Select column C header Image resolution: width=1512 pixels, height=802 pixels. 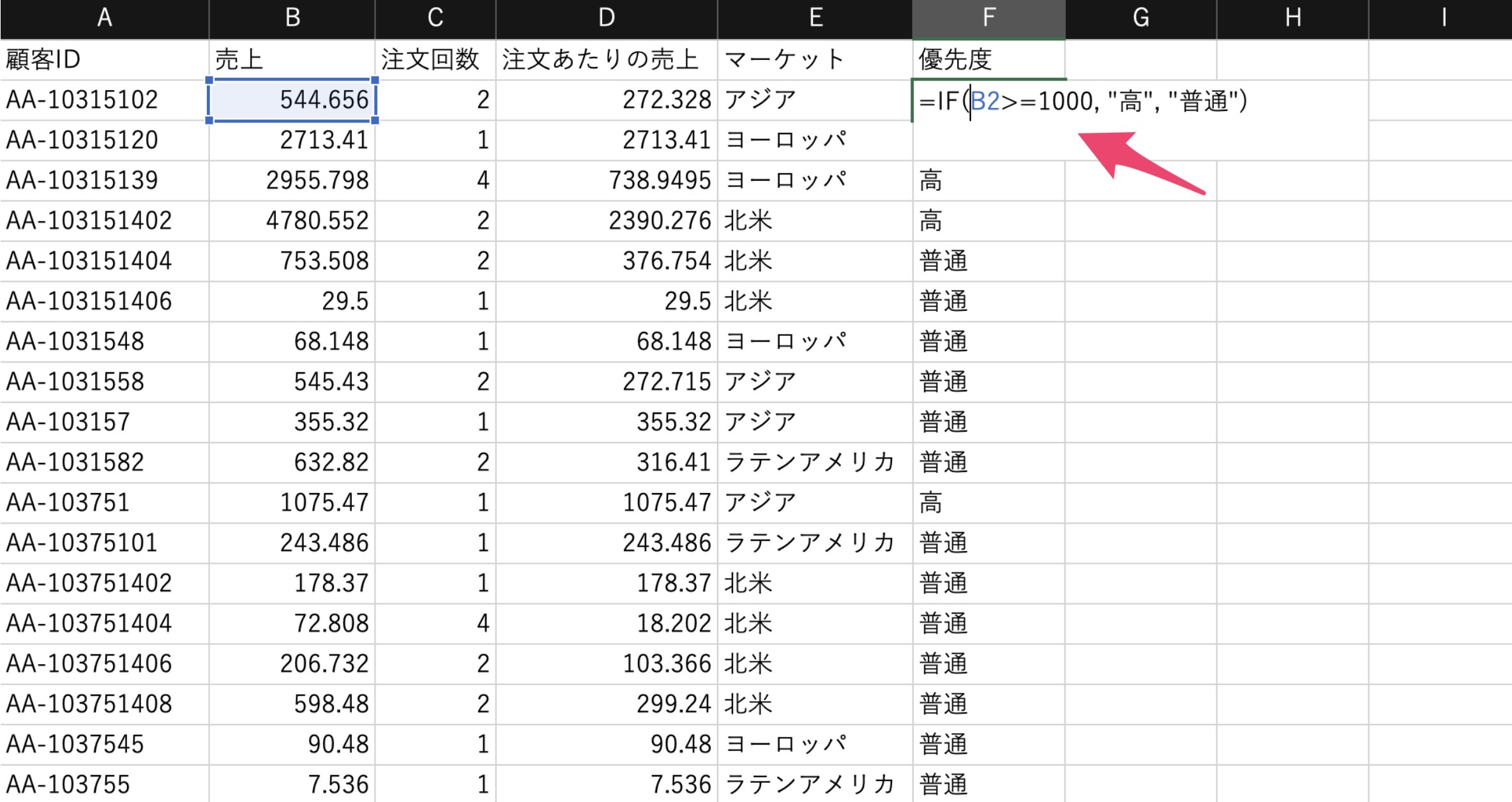(x=435, y=19)
